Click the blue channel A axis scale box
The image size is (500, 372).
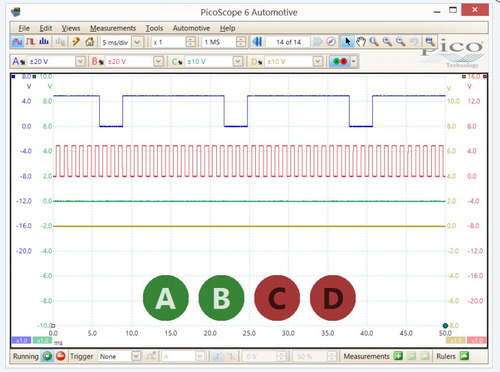[x=21, y=340]
